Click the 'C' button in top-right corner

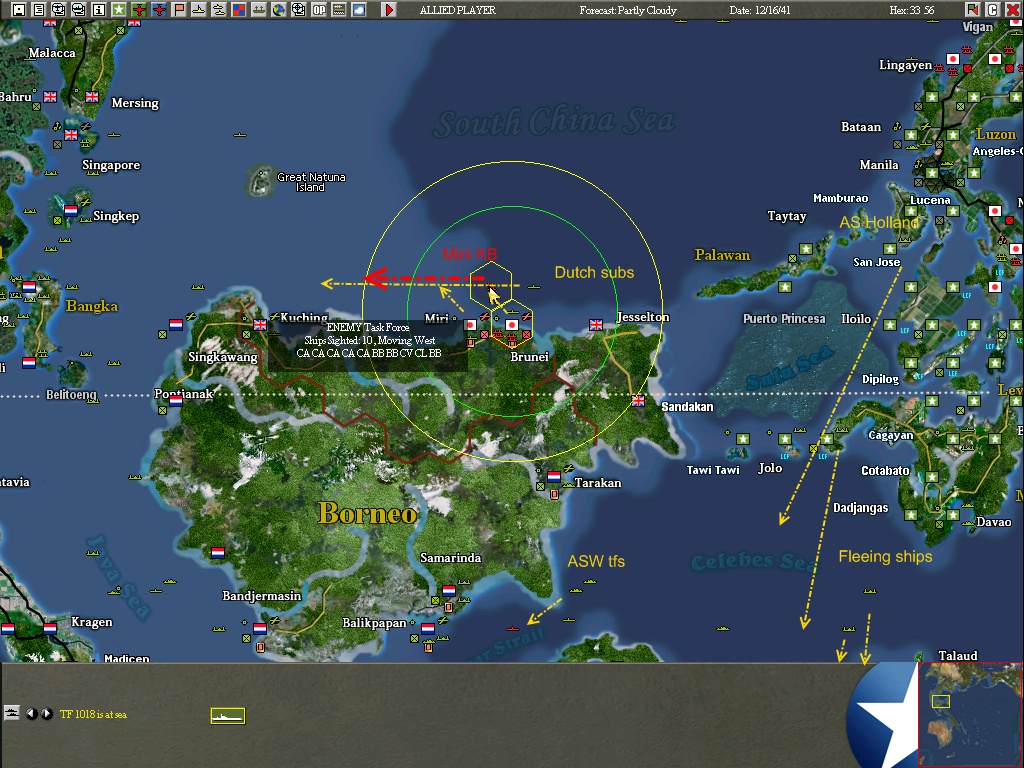click(x=993, y=9)
